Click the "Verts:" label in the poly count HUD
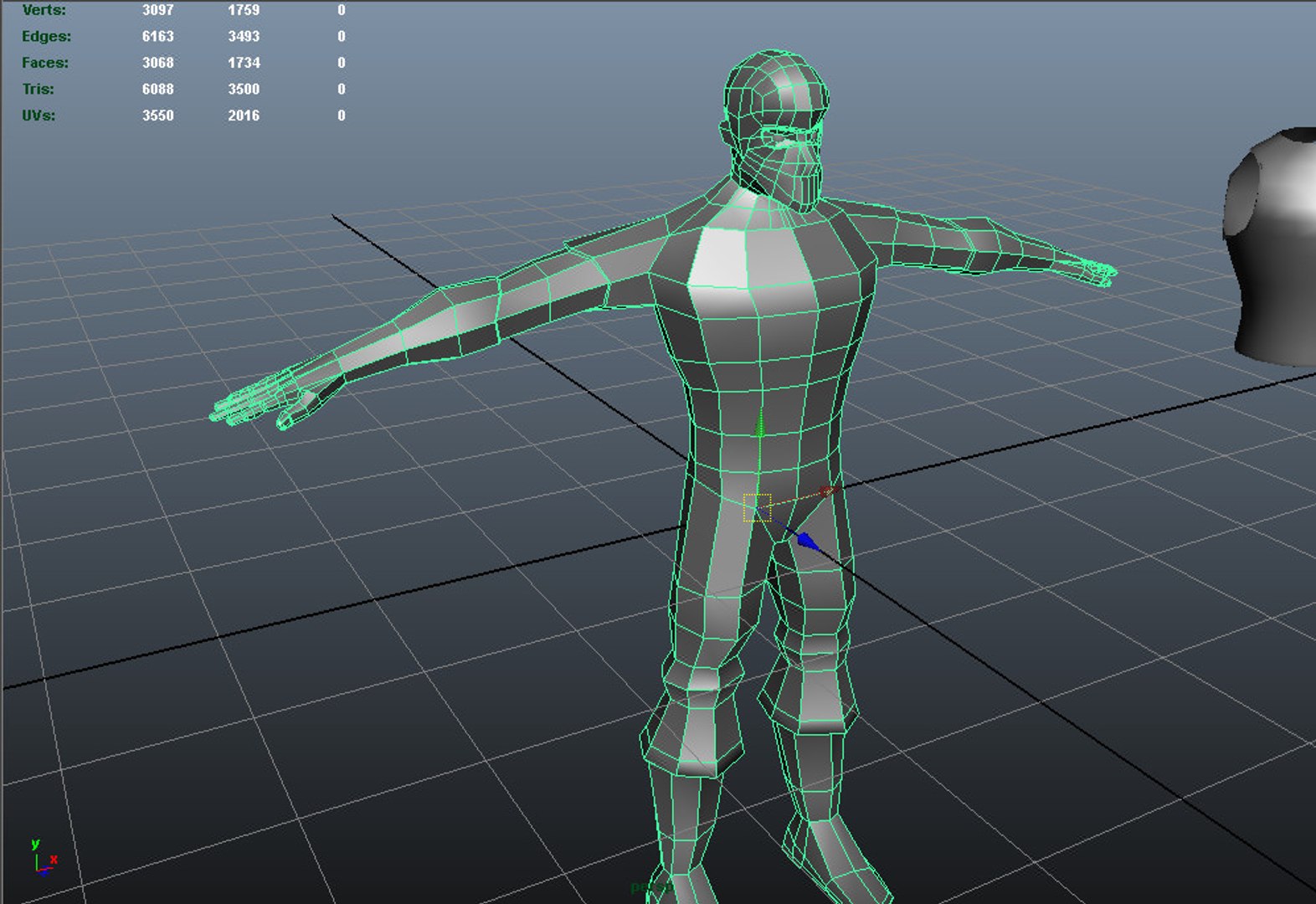The width and height of the screenshot is (1316, 904). click(x=44, y=10)
